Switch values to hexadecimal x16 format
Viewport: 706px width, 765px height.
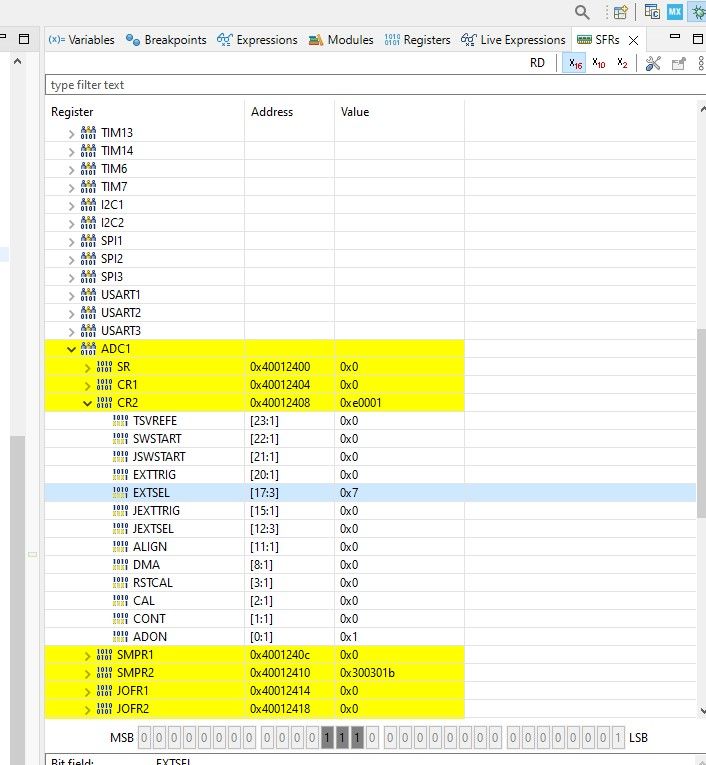[575, 63]
